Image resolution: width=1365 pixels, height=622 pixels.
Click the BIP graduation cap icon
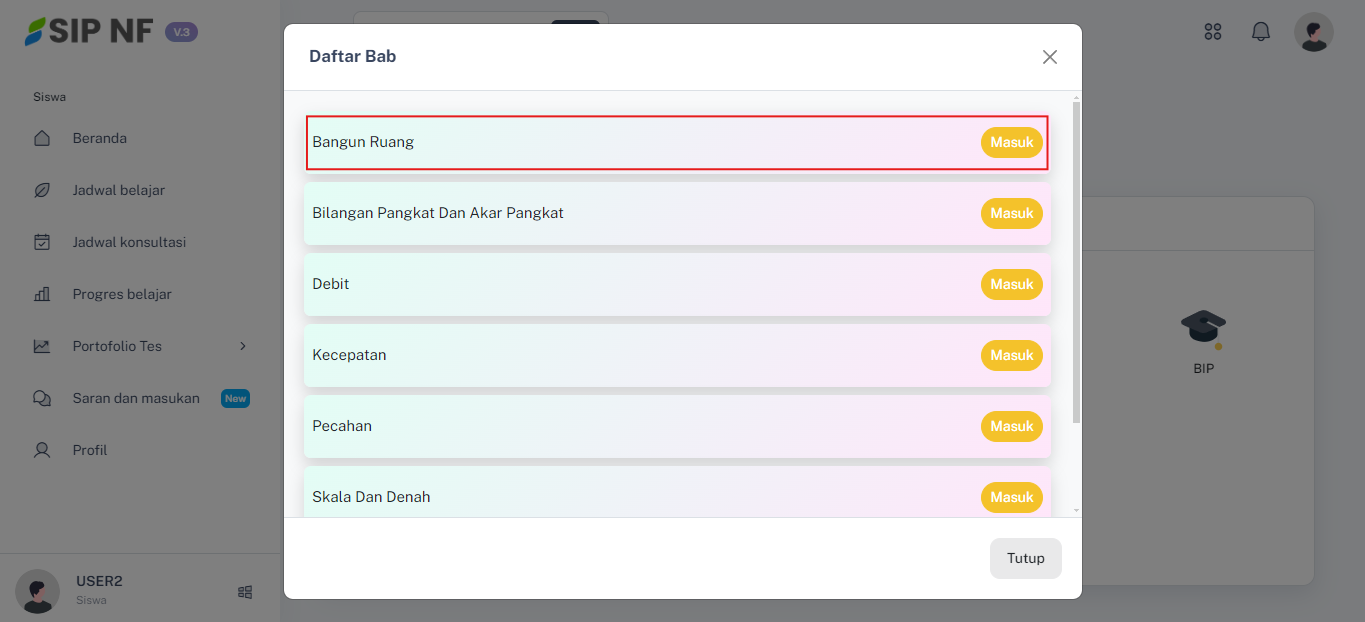tap(1203, 327)
